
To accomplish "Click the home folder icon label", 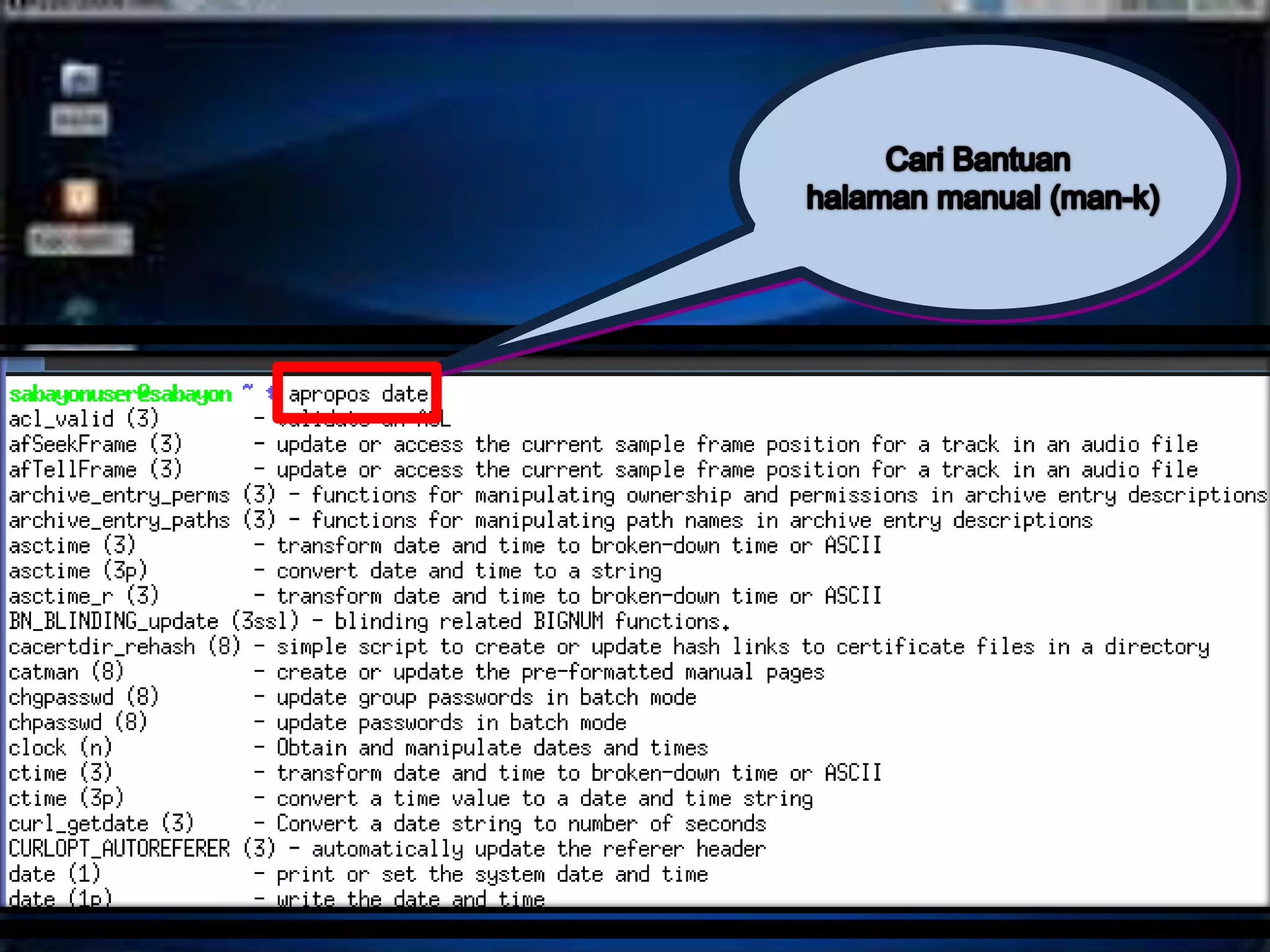I will coord(79,120).
